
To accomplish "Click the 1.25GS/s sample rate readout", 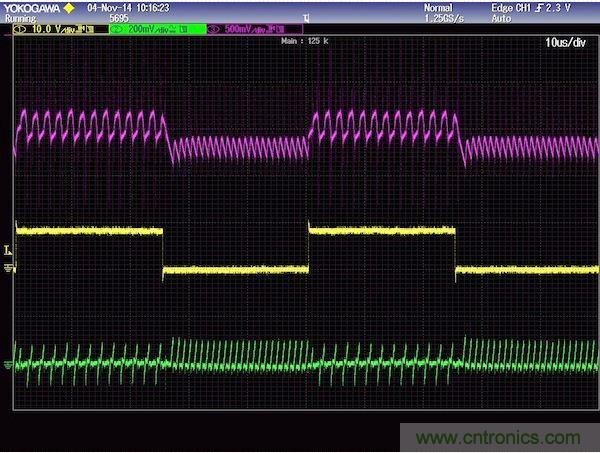I will click(446, 18).
